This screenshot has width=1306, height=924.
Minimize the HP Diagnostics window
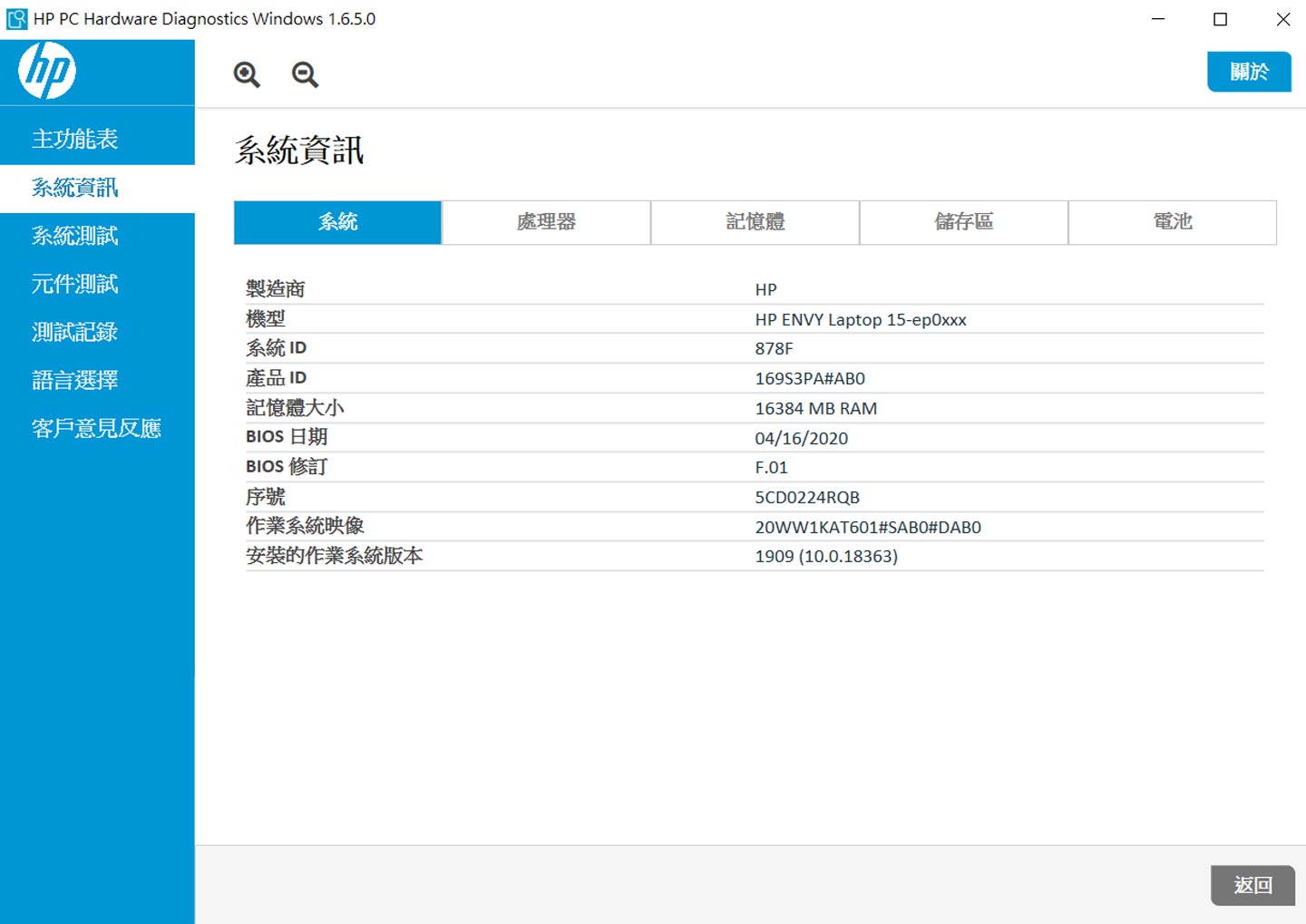click(x=1158, y=19)
